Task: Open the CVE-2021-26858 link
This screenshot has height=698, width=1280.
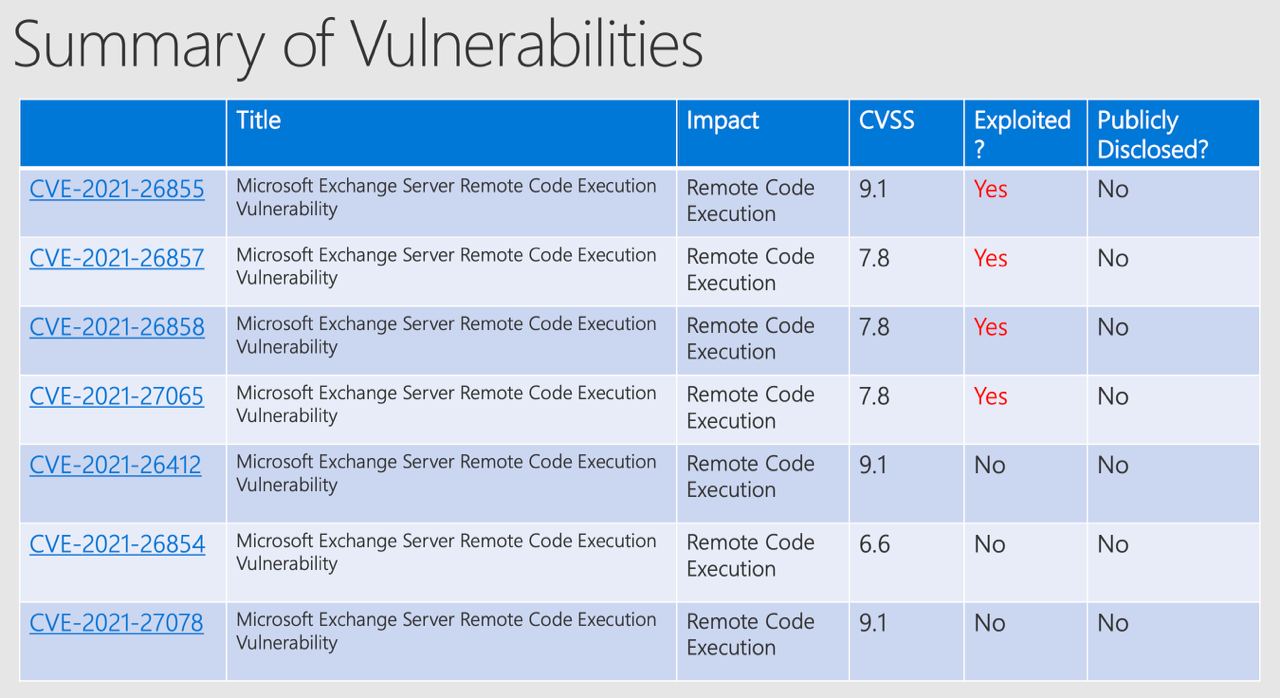Action: pos(117,327)
